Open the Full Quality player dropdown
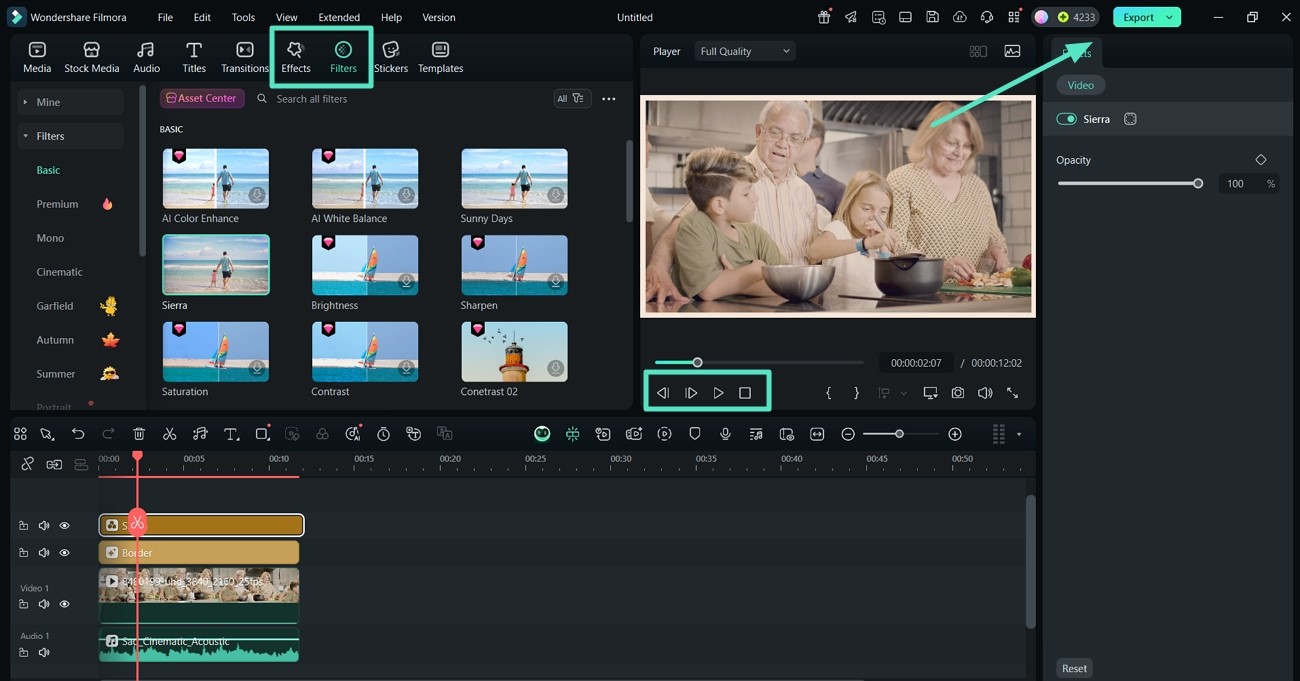This screenshot has width=1300, height=681. click(745, 51)
